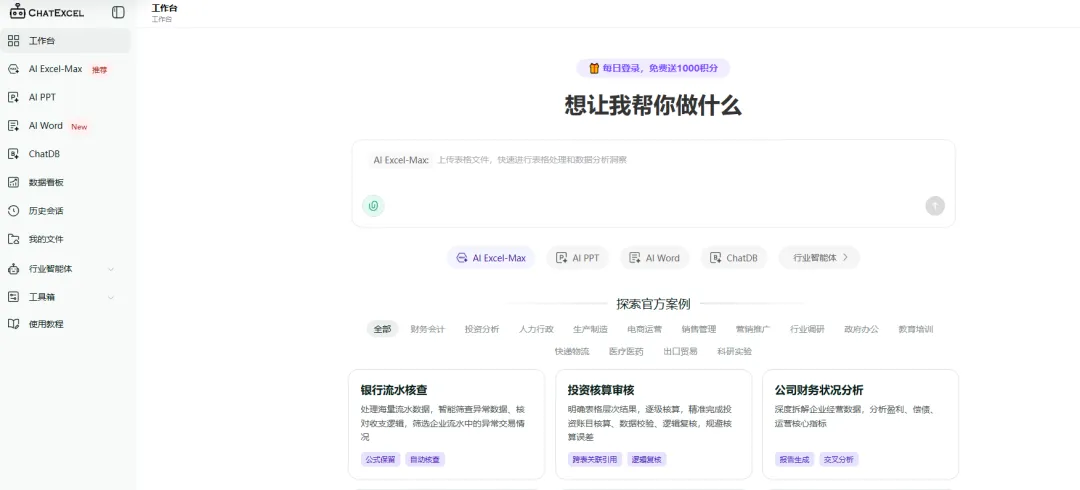The width and height of the screenshot is (1080, 490).
Task: Select the 销售管理 case category tab
Action: pyautogui.click(x=699, y=329)
